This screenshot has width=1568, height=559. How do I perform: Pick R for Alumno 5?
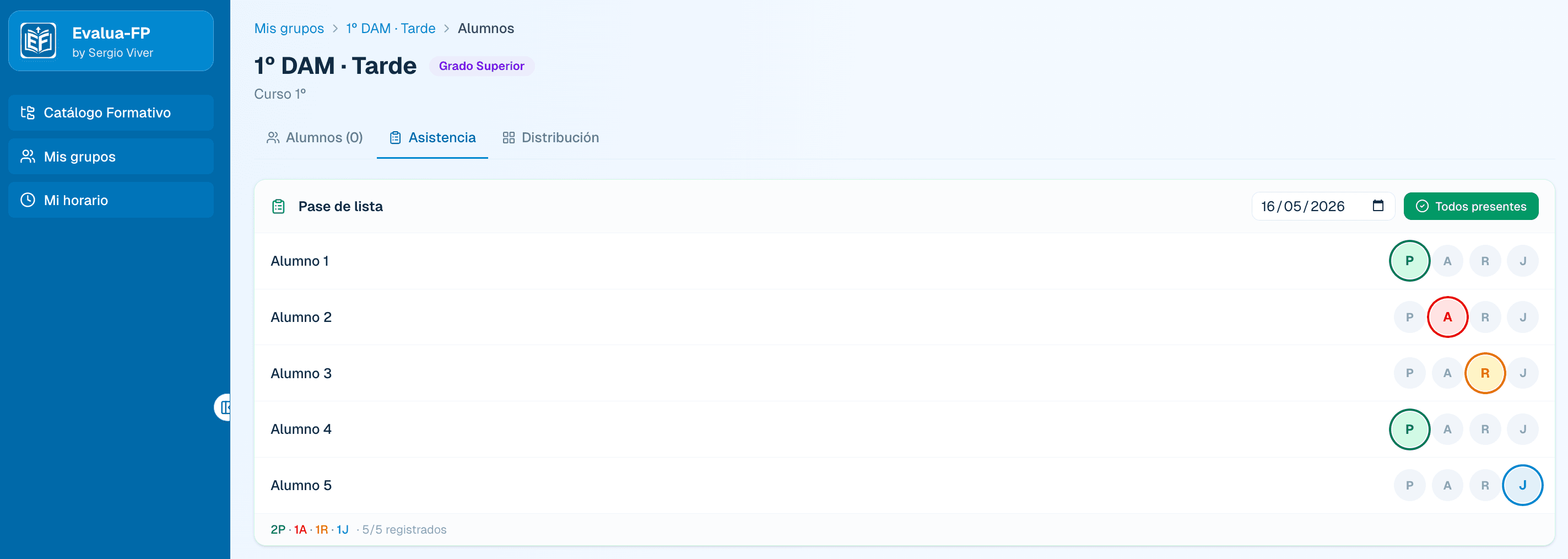pyautogui.click(x=1485, y=485)
